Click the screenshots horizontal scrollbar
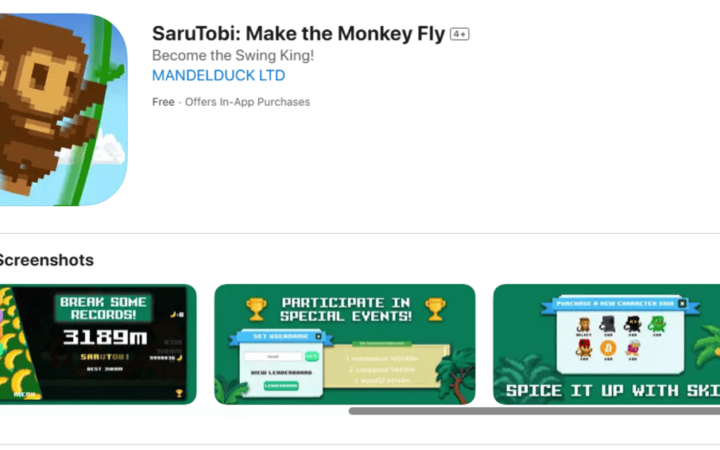 tap(534, 411)
